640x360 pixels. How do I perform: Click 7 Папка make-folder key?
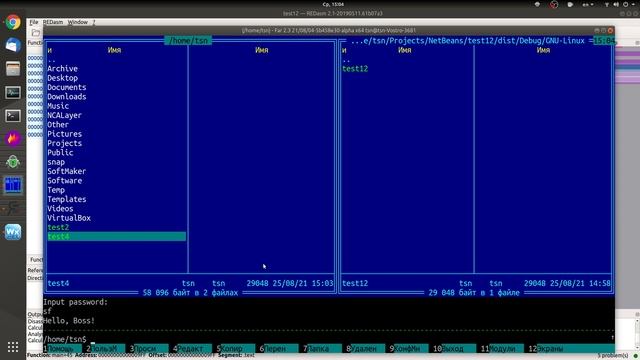(x=322, y=349)
